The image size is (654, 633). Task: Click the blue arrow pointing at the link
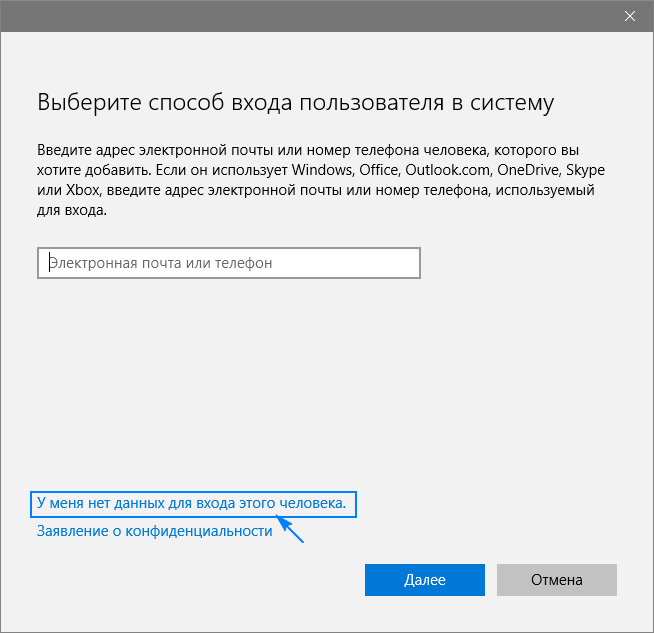(291, 529)
